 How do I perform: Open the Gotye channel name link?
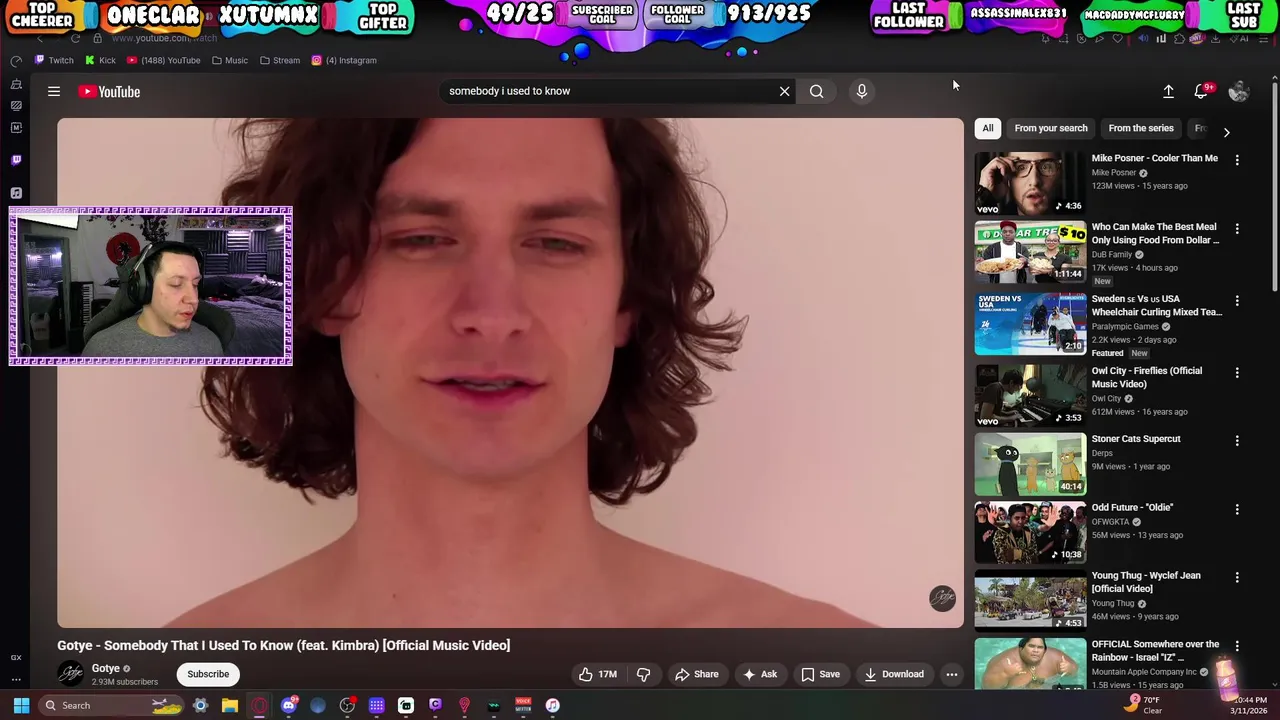[106, 668]
